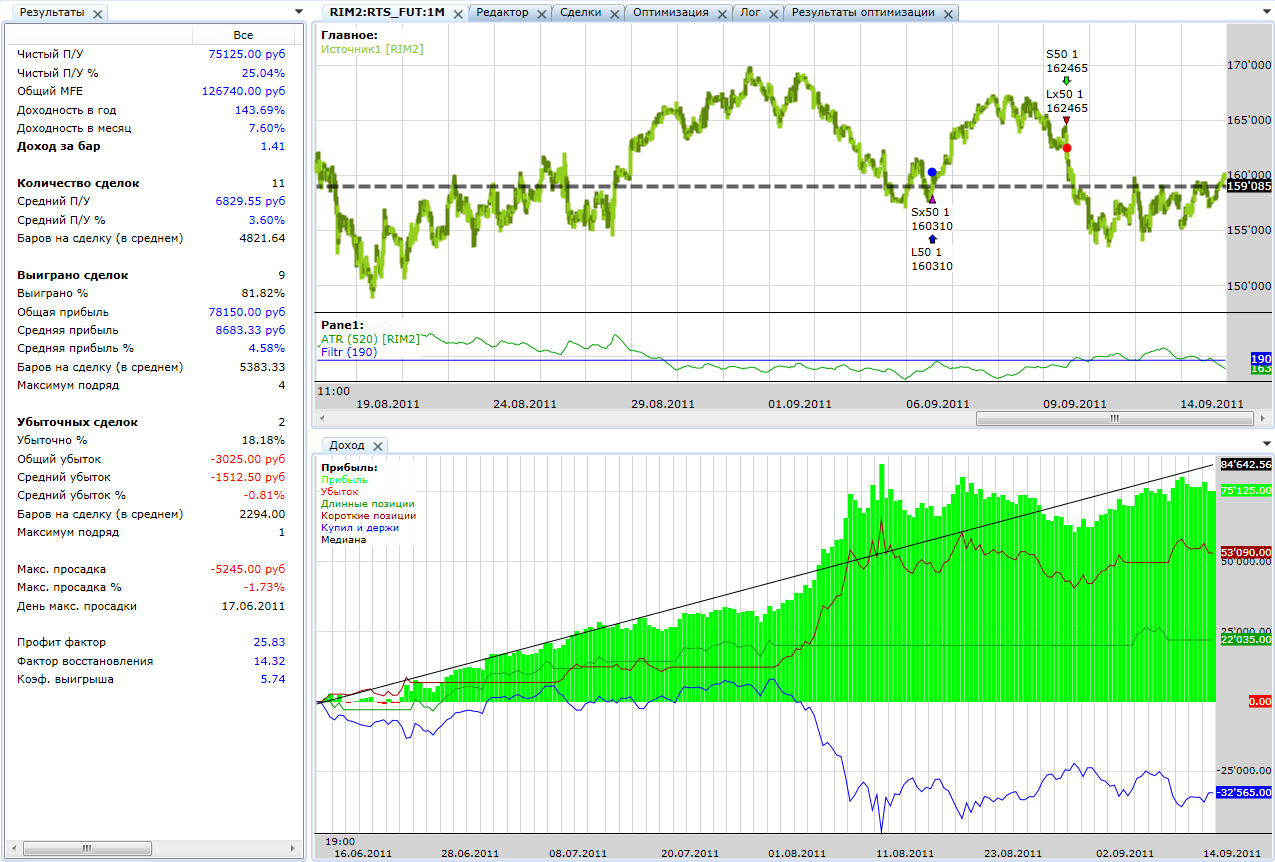Close the Результаты оптимизации tab x icon

tap(947, 14)
